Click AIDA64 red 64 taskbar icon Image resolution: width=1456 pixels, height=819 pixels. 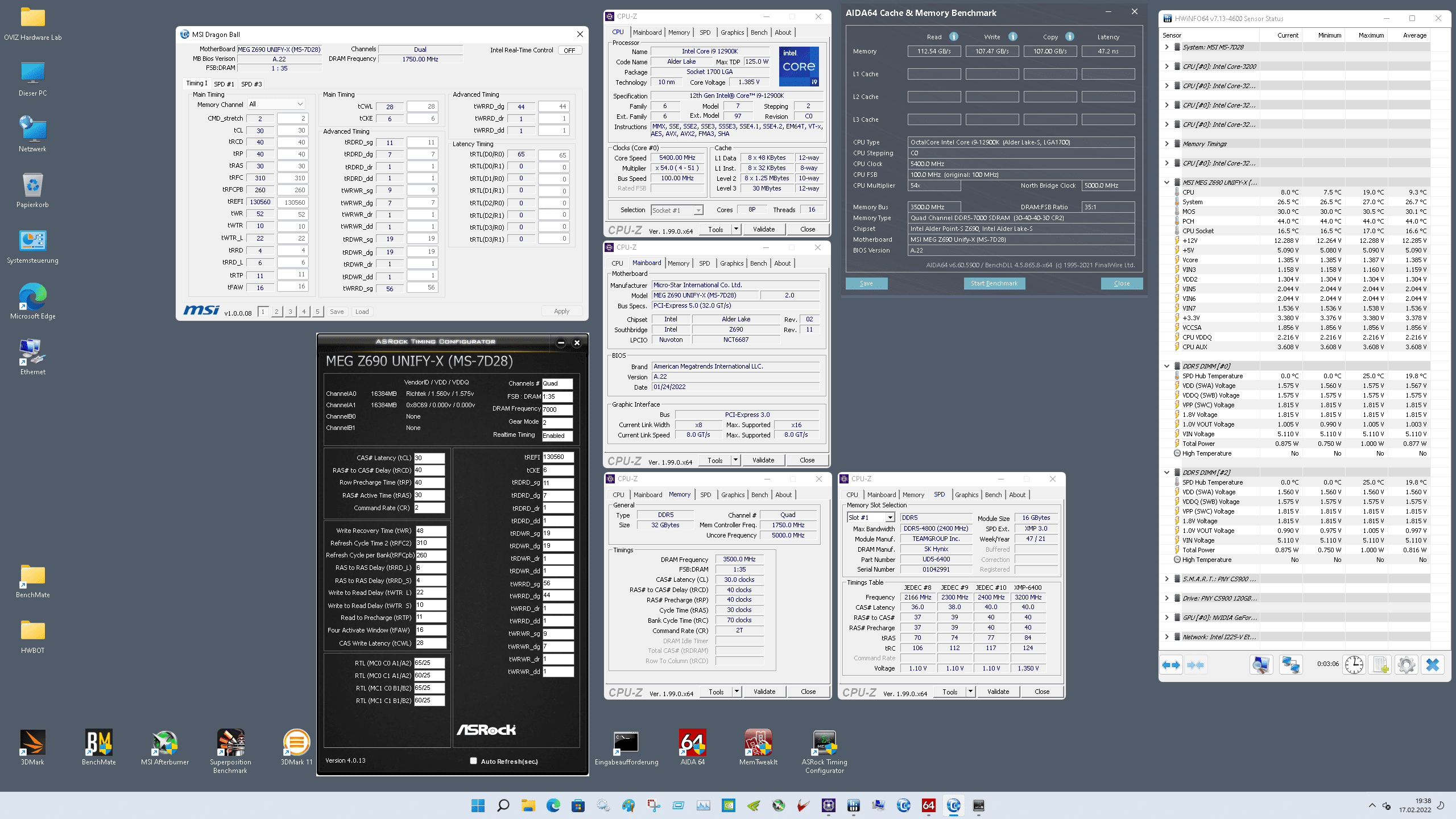(928, 805)
